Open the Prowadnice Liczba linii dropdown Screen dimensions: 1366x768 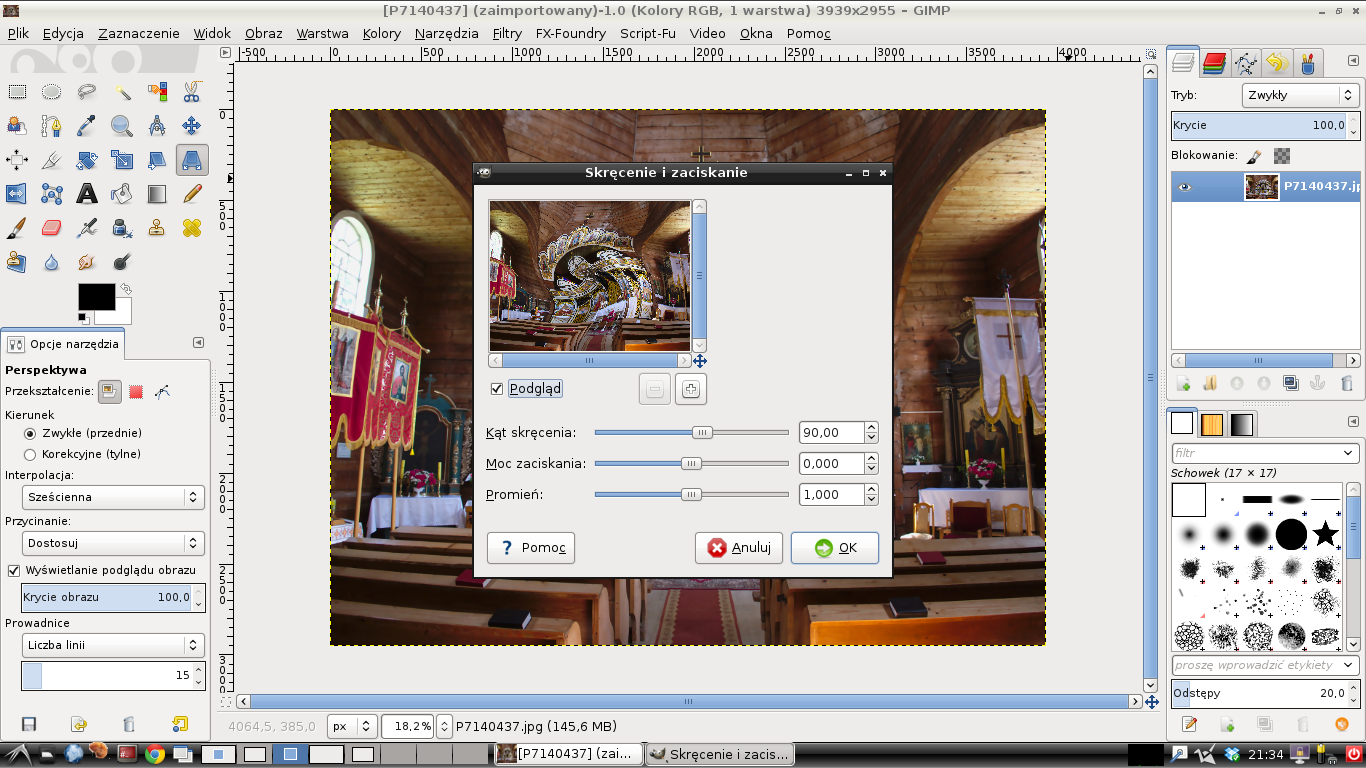click(113, 645)
